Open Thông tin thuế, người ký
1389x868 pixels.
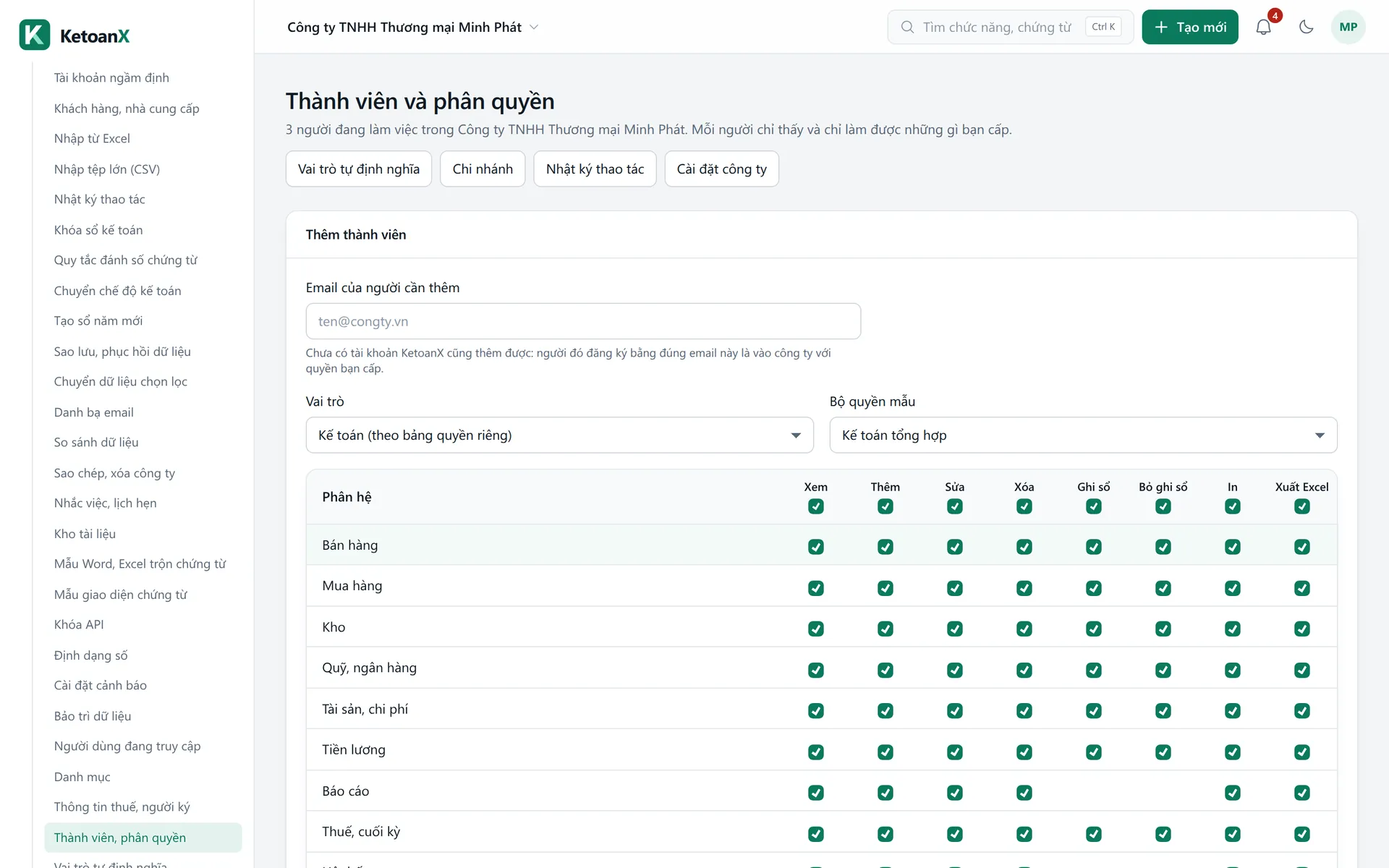click(x=122, y=807)
